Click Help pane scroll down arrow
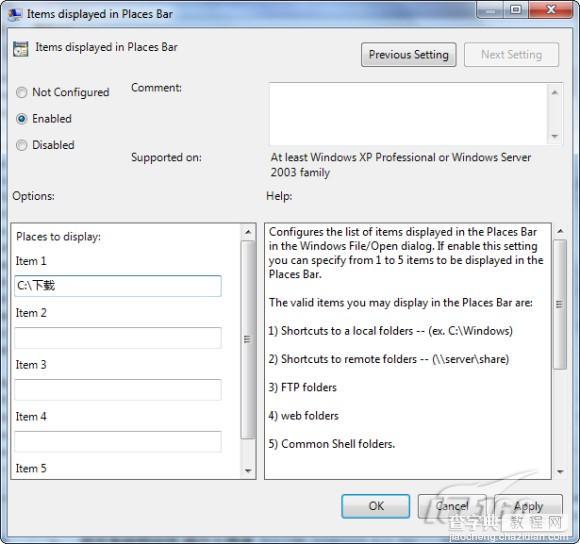The height and width of the screenshot is (544, 580). click(x=560, y=472)
